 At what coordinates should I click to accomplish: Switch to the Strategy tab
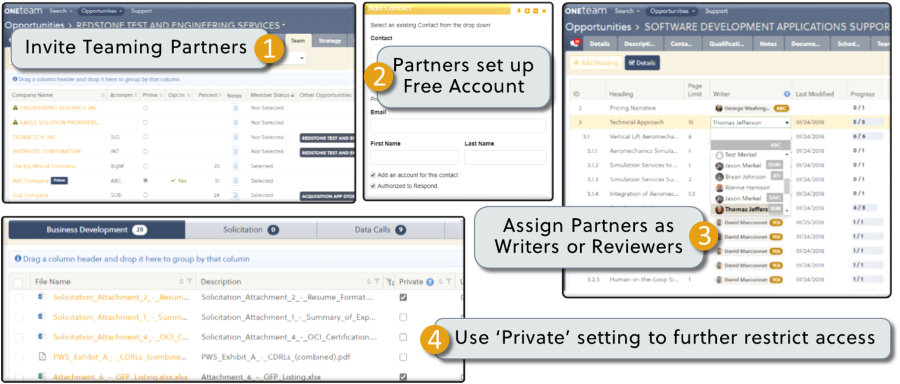[329, 41]
